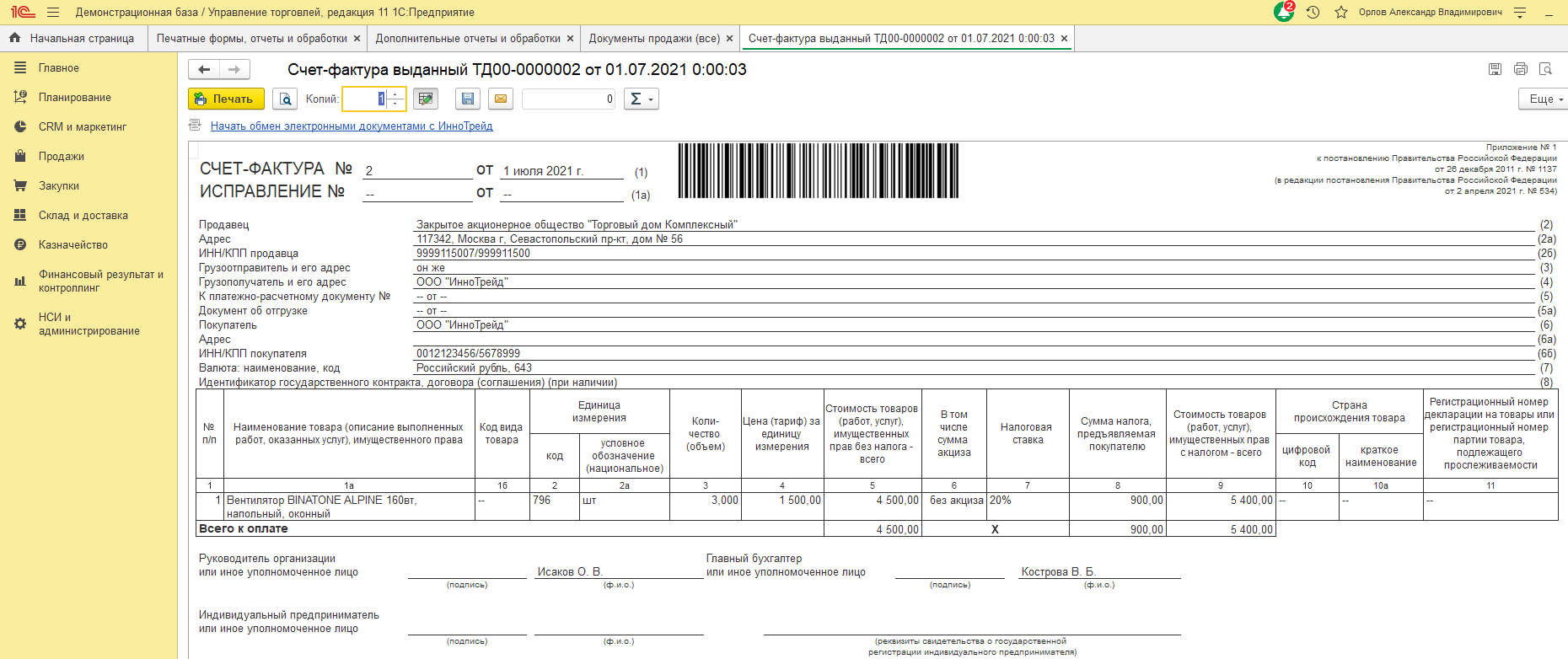Open the Еще dropdown menu
This screenshot has height=659, width=1568.
click(x=1545, y=99)
